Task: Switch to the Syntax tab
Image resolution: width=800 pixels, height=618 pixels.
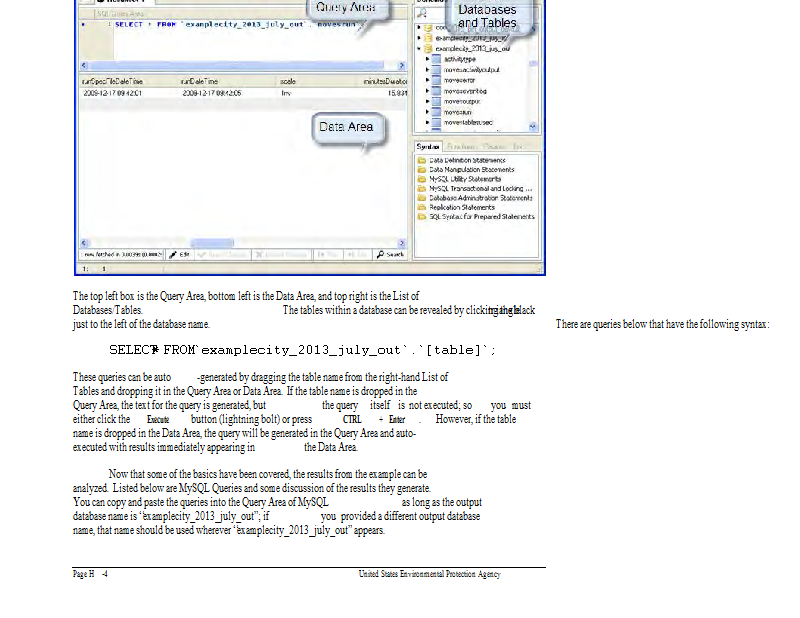Action: pyautogui.click(x=427, y=146)
